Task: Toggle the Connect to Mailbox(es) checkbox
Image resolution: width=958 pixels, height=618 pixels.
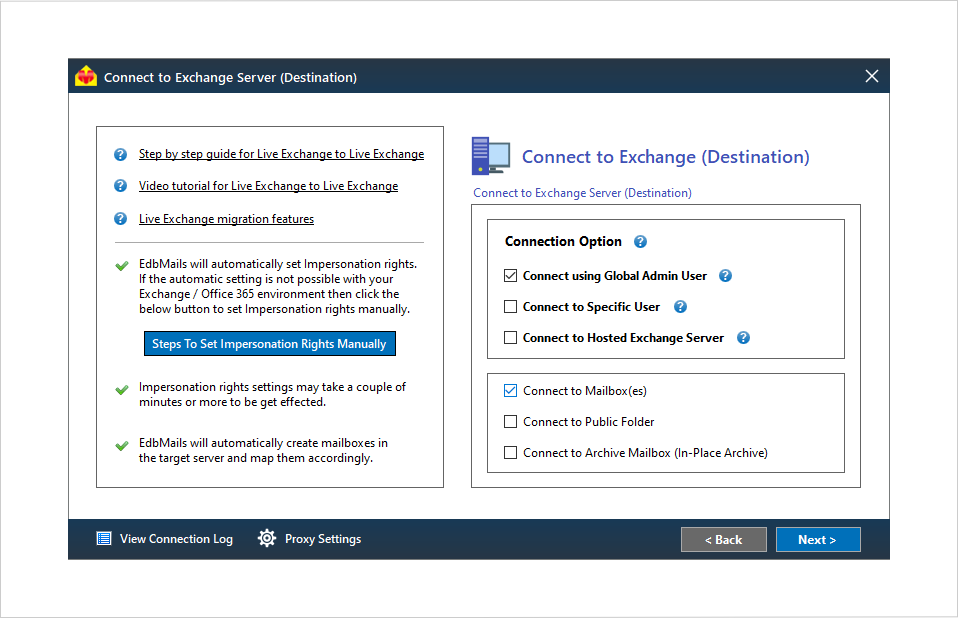Action: pyautogui.click(x=511, y=391)
